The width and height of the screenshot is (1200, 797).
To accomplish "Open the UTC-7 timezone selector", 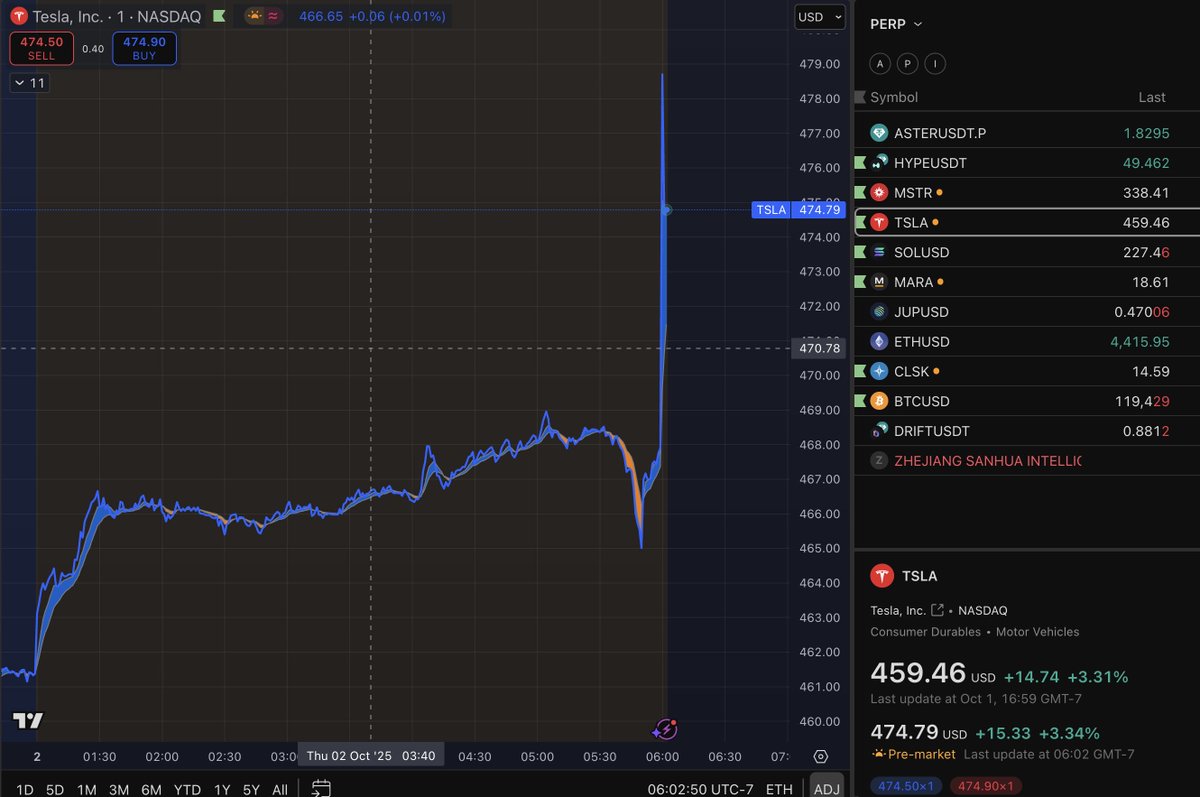I will 699,789.
